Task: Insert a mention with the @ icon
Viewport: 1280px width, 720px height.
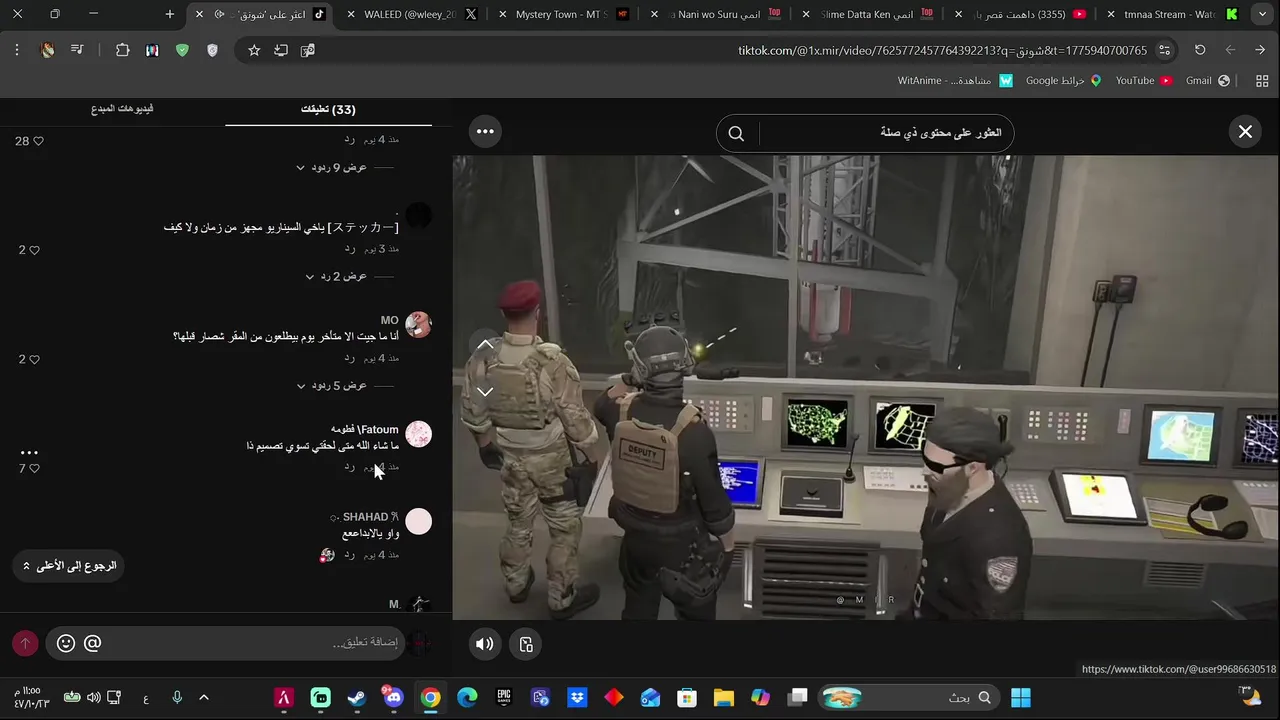Action: pos(92,643)
